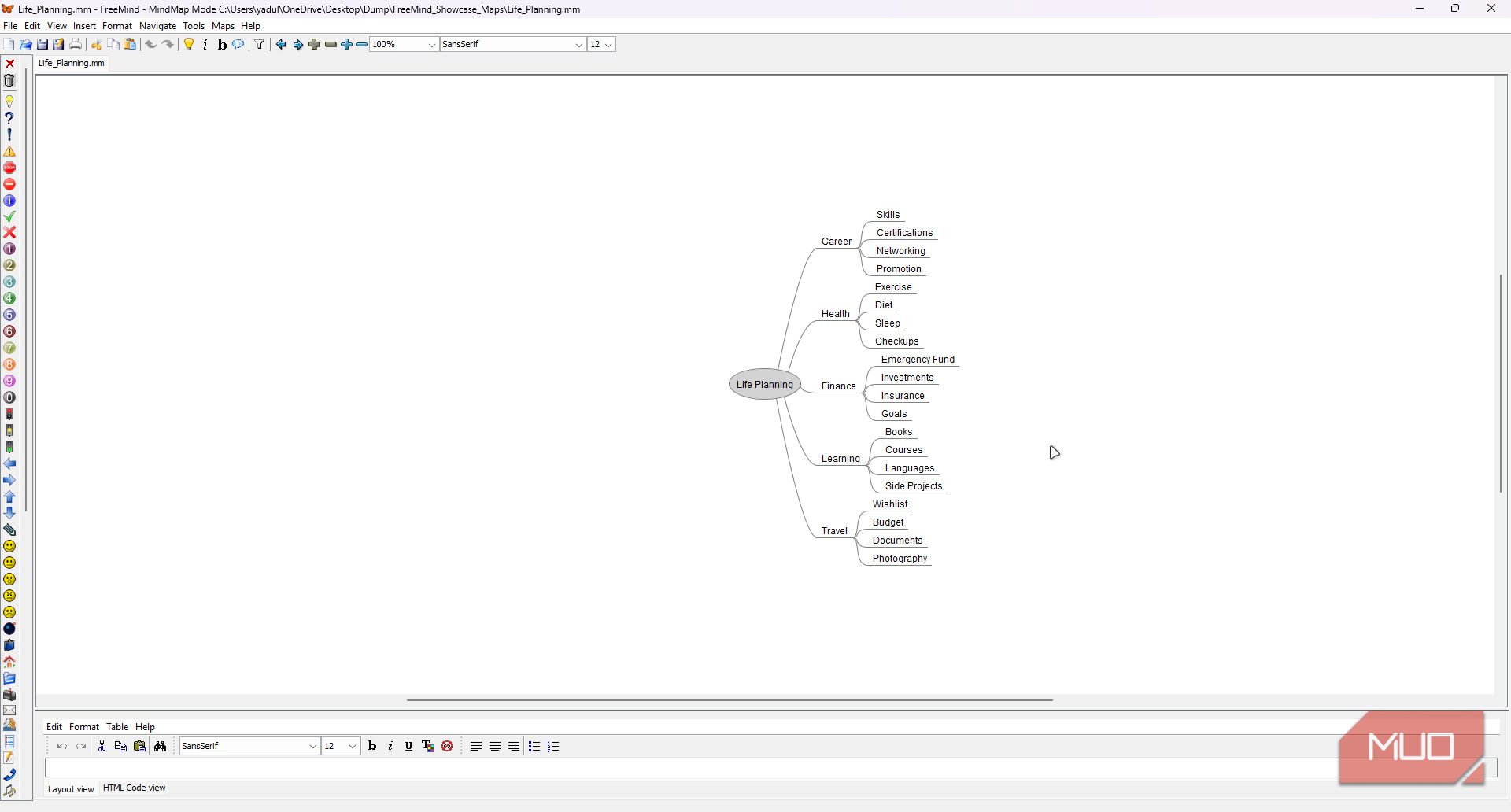Select the Life Planning root node
1511x812 pixels.
[765, 385]
